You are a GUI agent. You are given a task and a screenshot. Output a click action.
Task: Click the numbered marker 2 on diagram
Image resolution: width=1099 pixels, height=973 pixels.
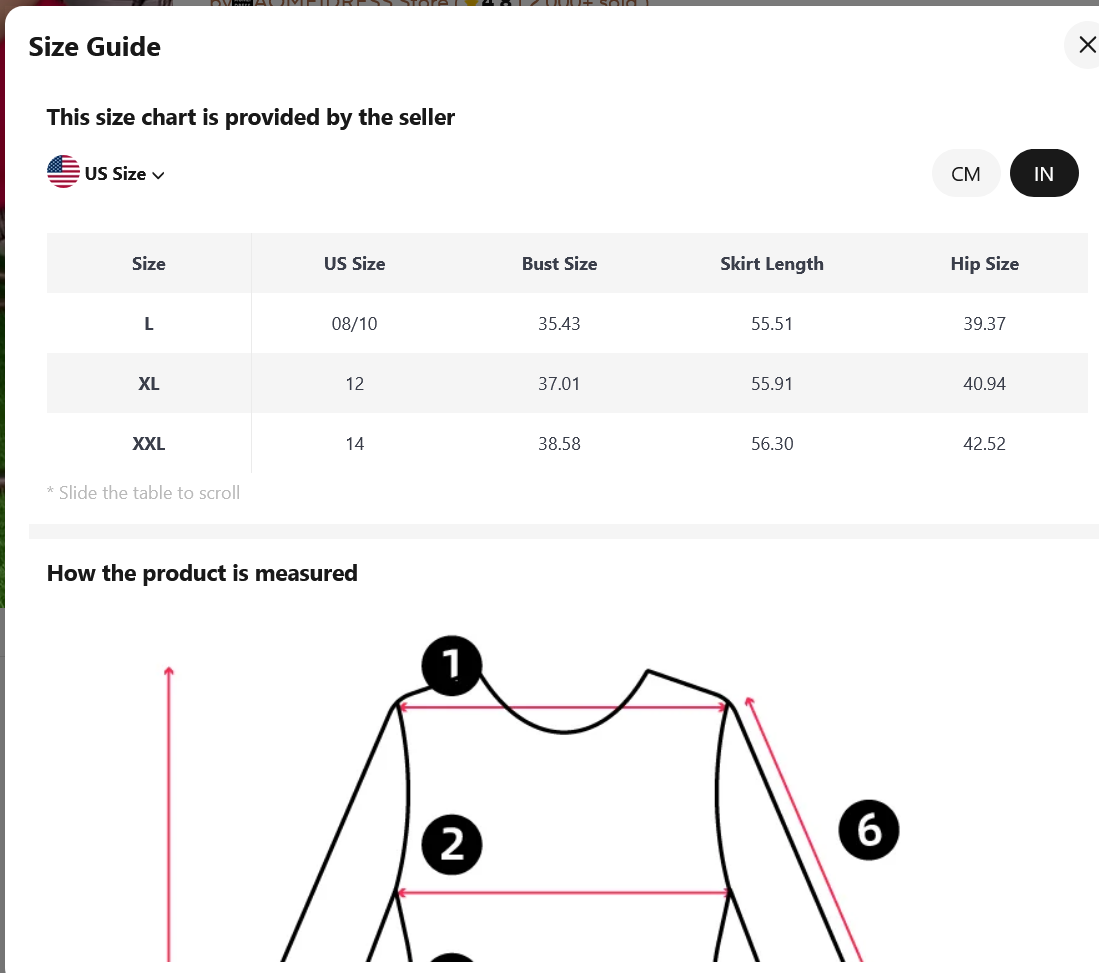(452, 845)
